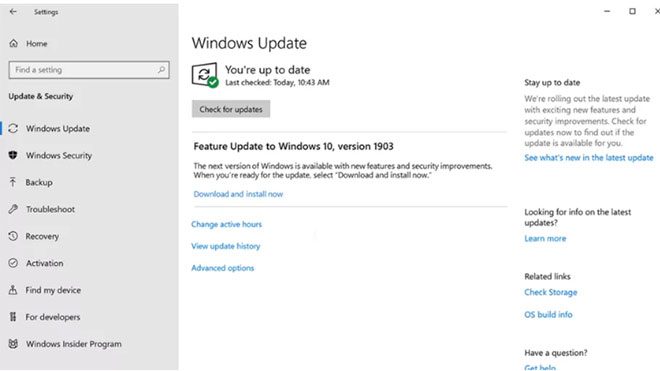The width and height of the screenshot is (660, 371).
Task: Click the Check for updates button
Action: [231, 109]
